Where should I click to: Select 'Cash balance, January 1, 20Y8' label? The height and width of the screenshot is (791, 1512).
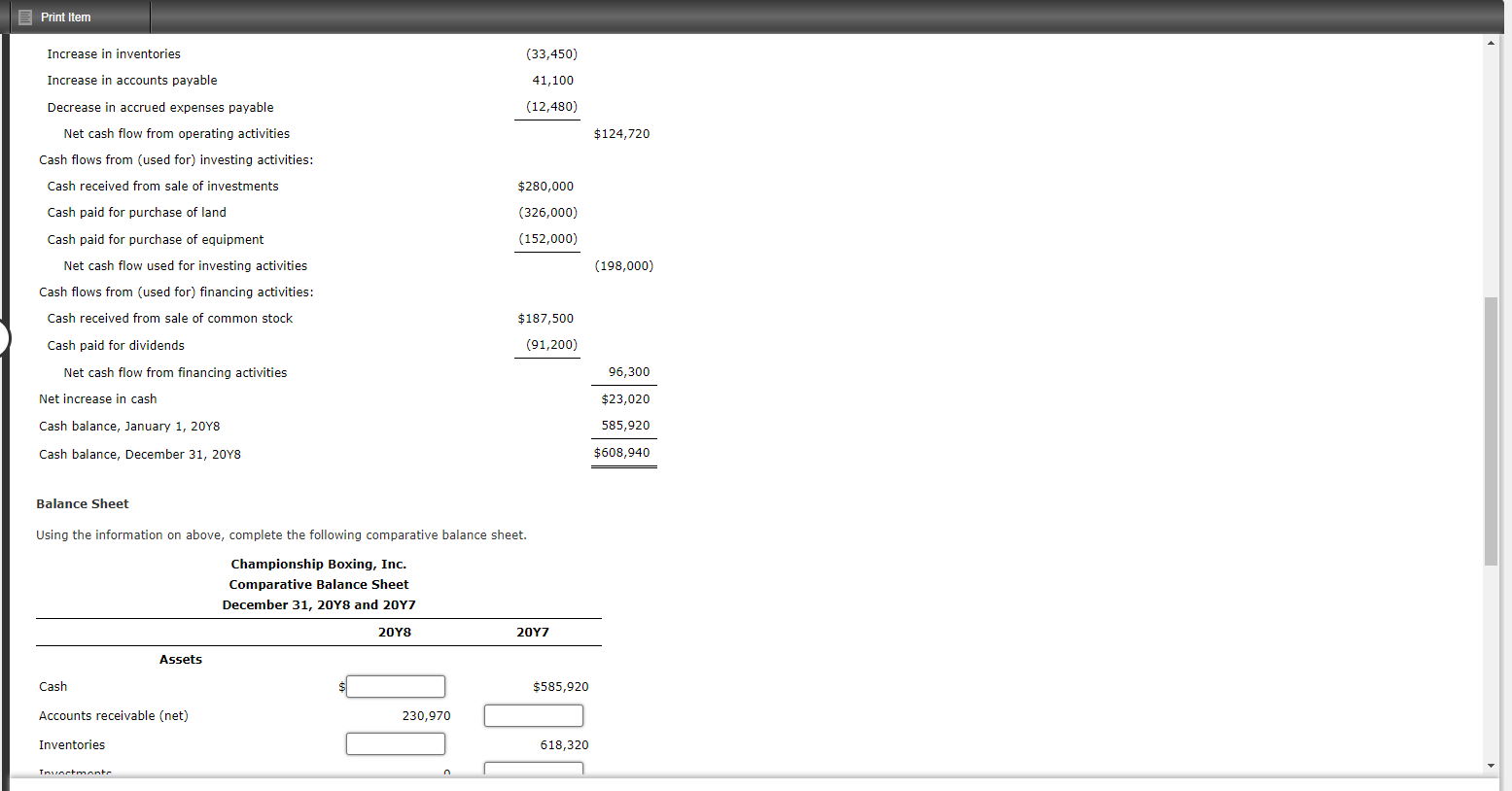129,427
